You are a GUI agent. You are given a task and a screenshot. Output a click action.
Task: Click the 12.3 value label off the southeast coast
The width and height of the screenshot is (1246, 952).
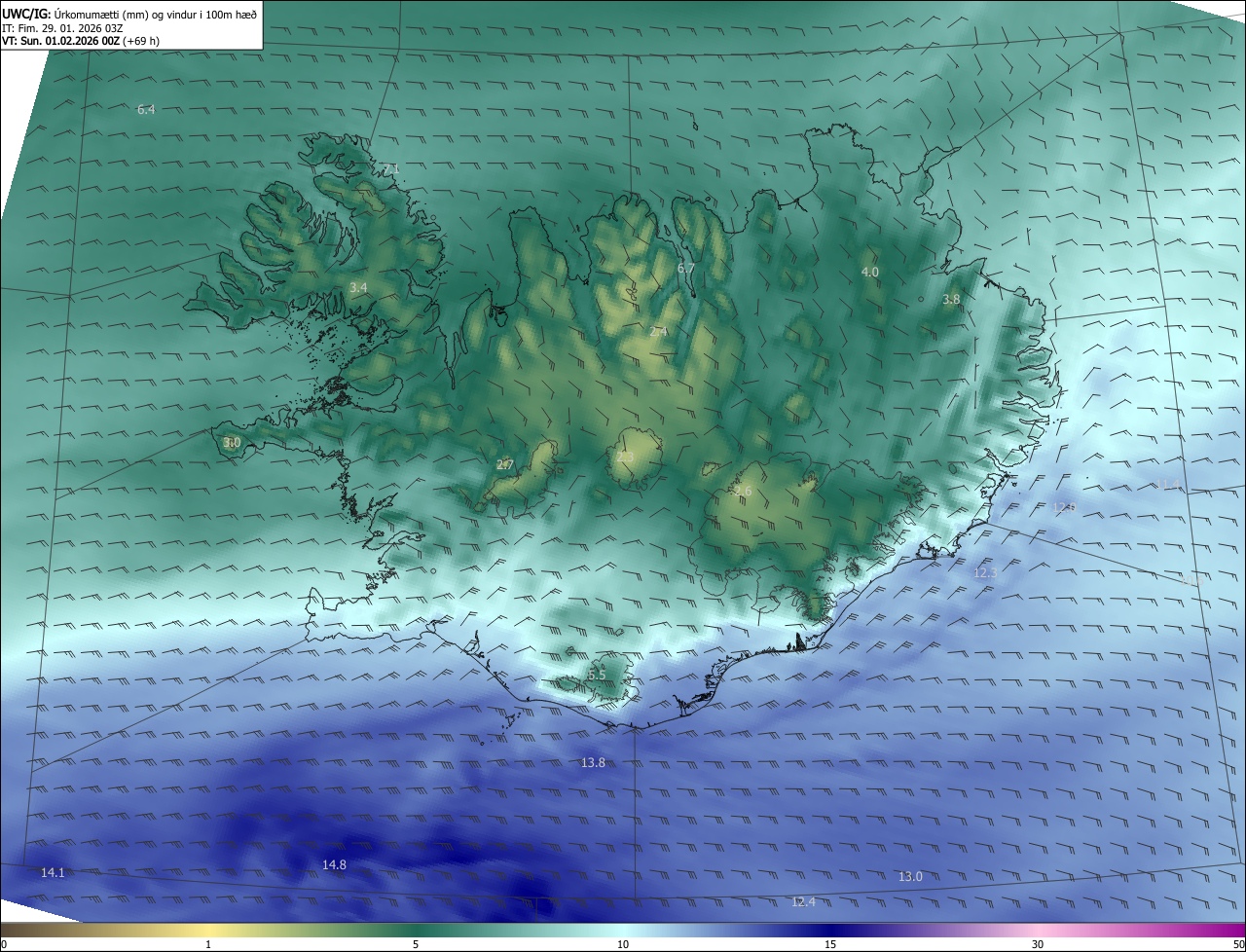985,573
